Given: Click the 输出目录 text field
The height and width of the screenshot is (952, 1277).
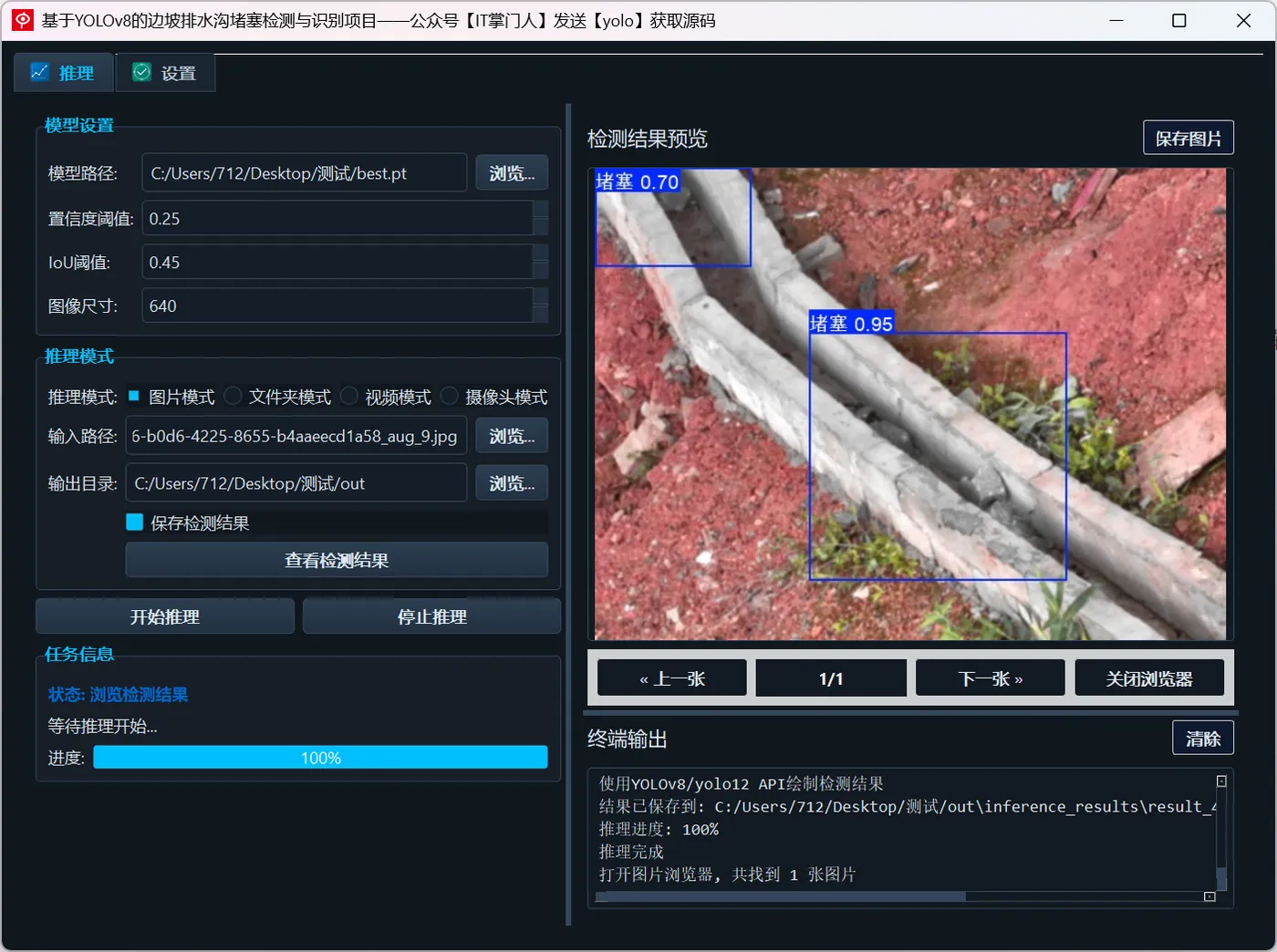Looking at the screenshot, I should 296,483.
